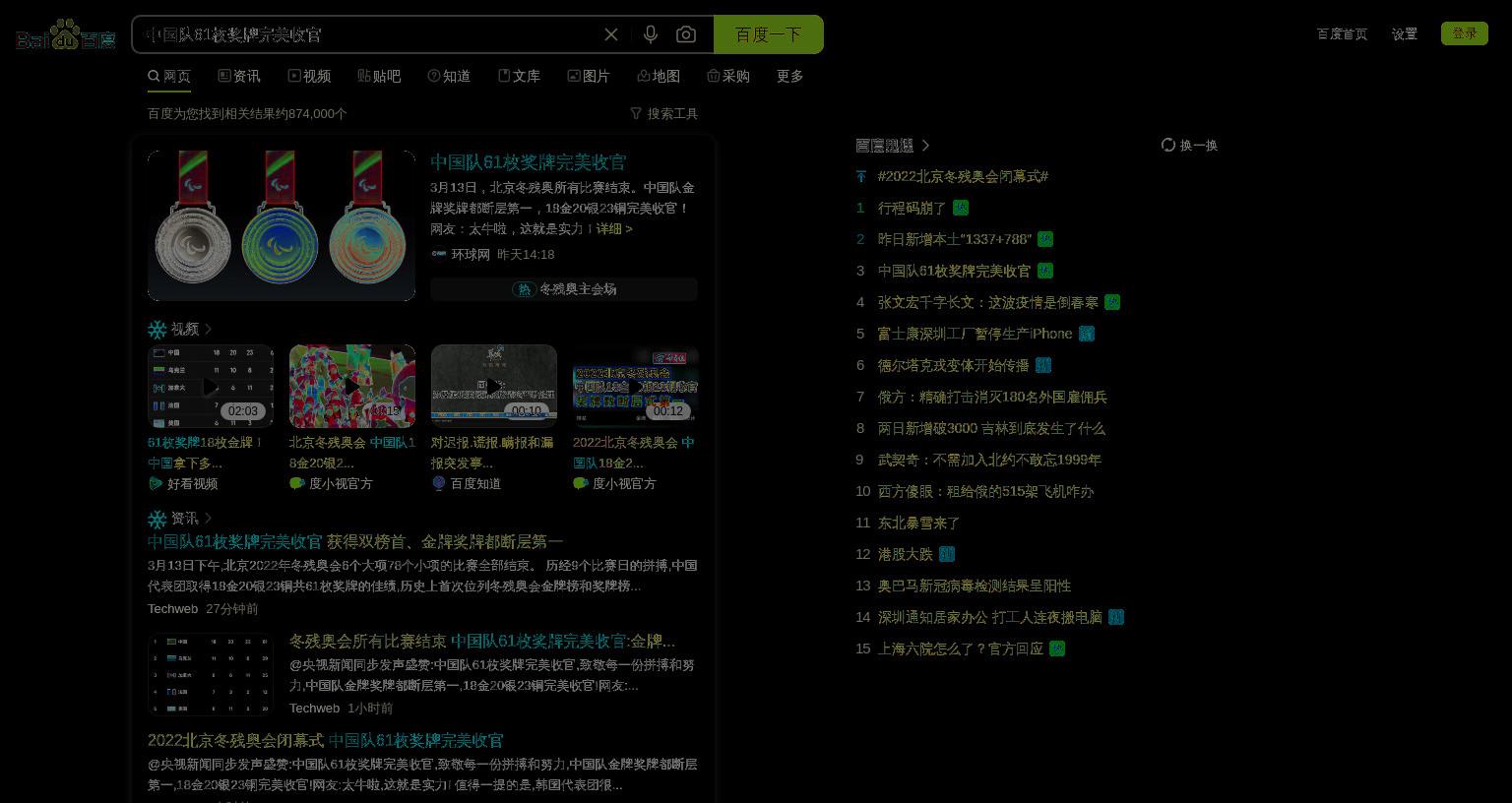
Task: Click the Baidu logo
Action: (x=66, y=34)
